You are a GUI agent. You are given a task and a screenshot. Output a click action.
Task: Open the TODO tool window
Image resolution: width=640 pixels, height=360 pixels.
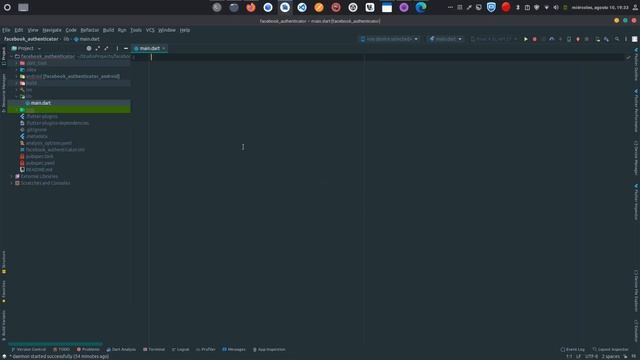tap(61, 349)
